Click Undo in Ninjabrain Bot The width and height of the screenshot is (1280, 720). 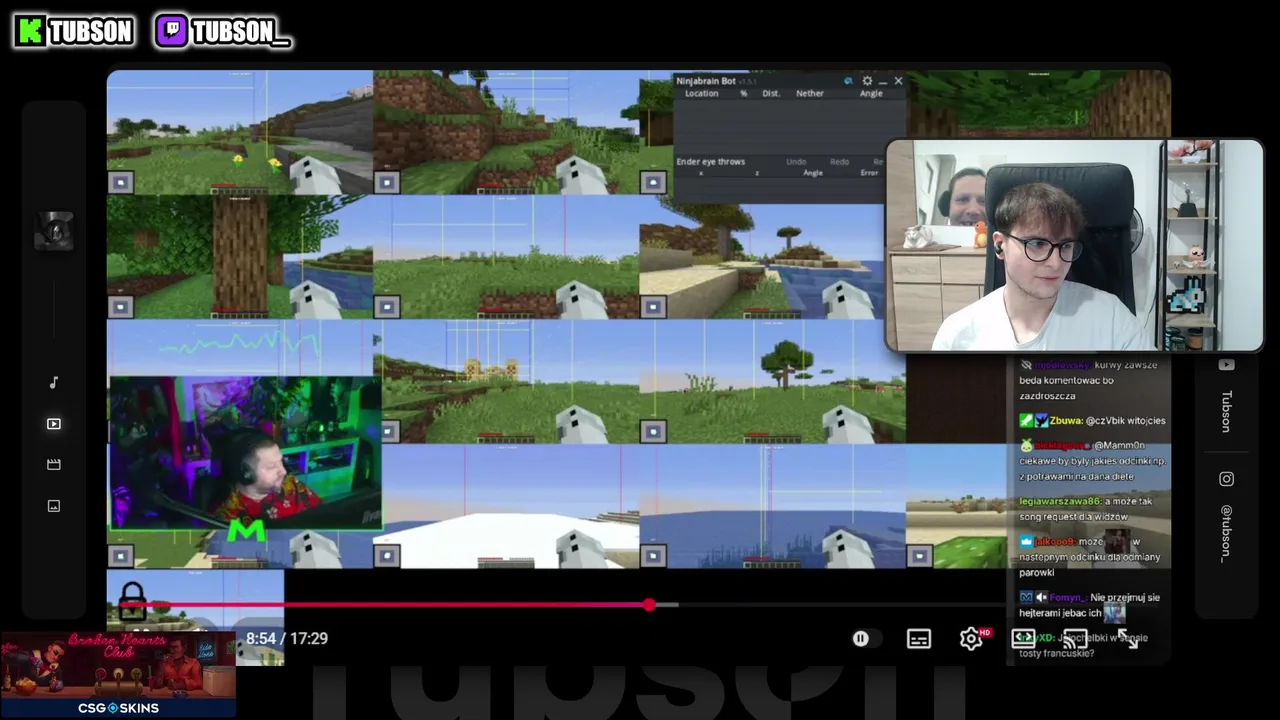[796, 161]
